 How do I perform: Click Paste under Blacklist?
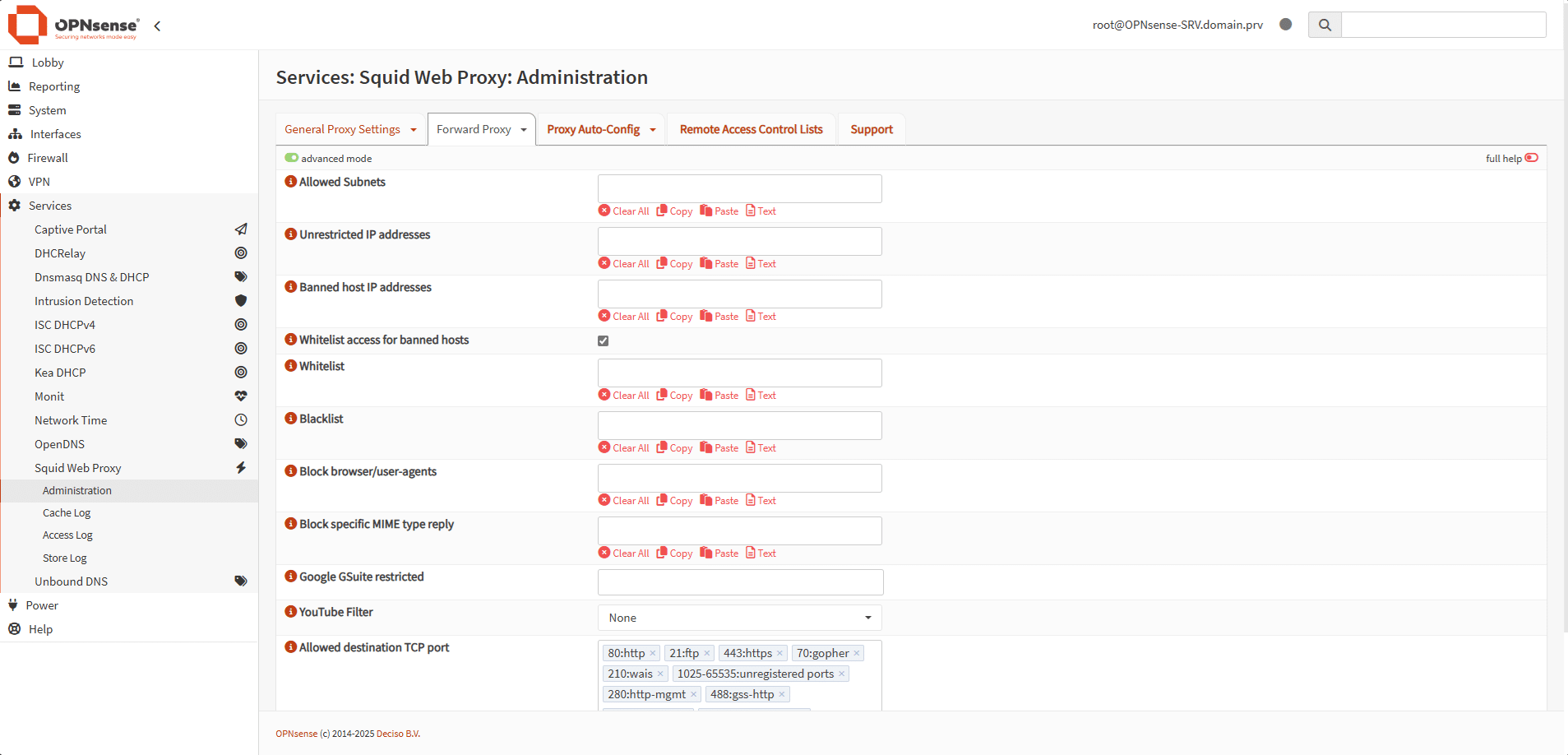point(719,448)
